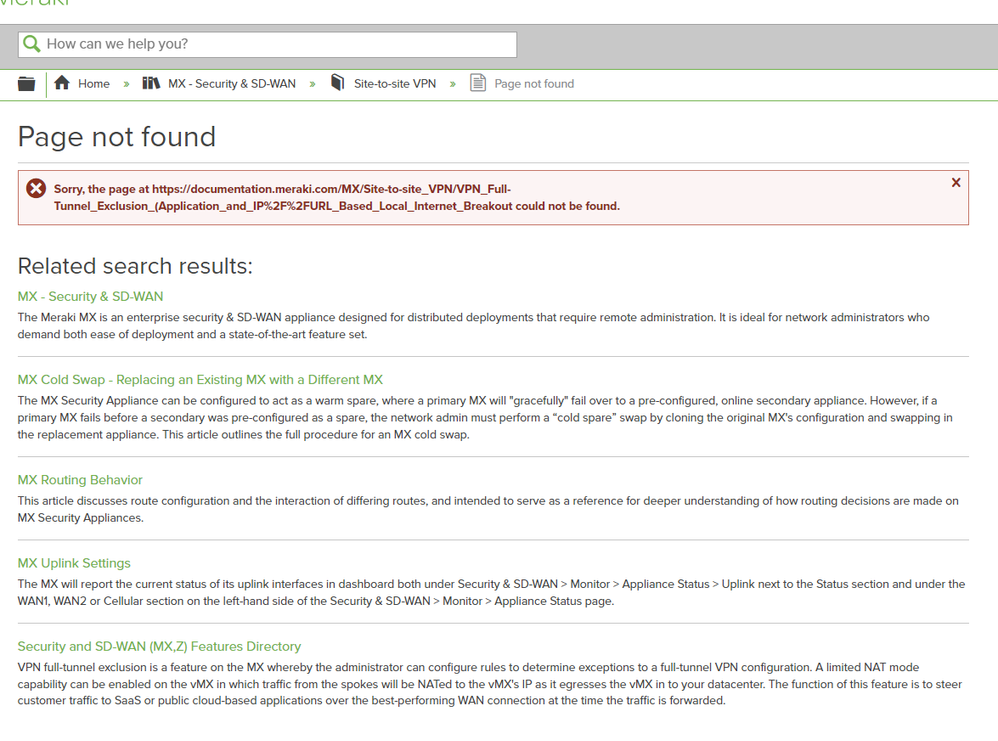This screenshot has height=741, width=998.
Task: Click the Home house icon
Action: point(62,83)
